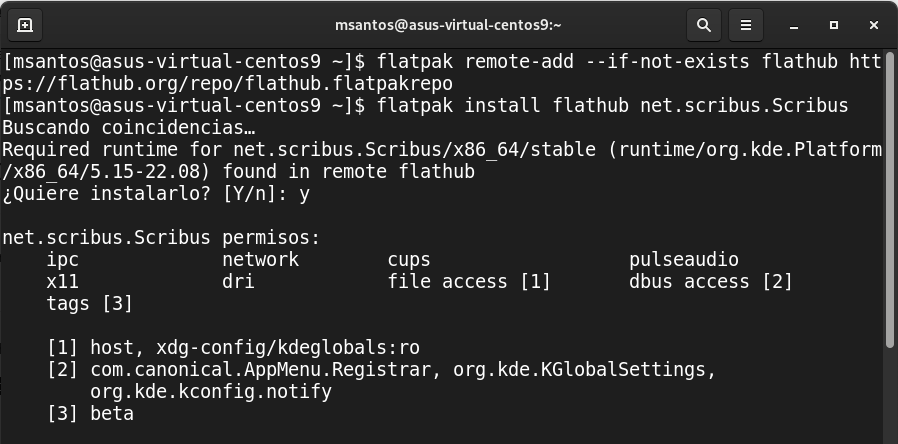Viewport: 898px width, 444px height.
Task: Click the search magnifier icon
Action: [704, 25]
